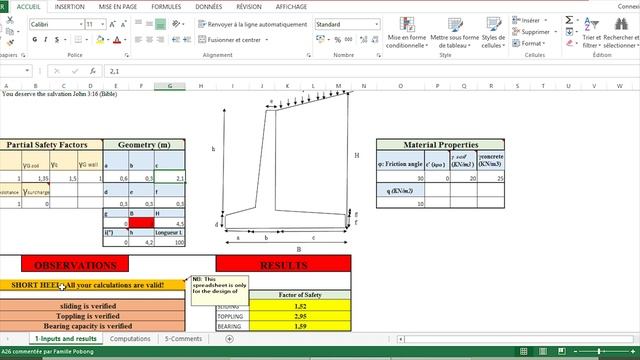This screenshot has height=360, width=640.
Task: Open the INSERTION ribbon tab
Action: click(69, 7)
